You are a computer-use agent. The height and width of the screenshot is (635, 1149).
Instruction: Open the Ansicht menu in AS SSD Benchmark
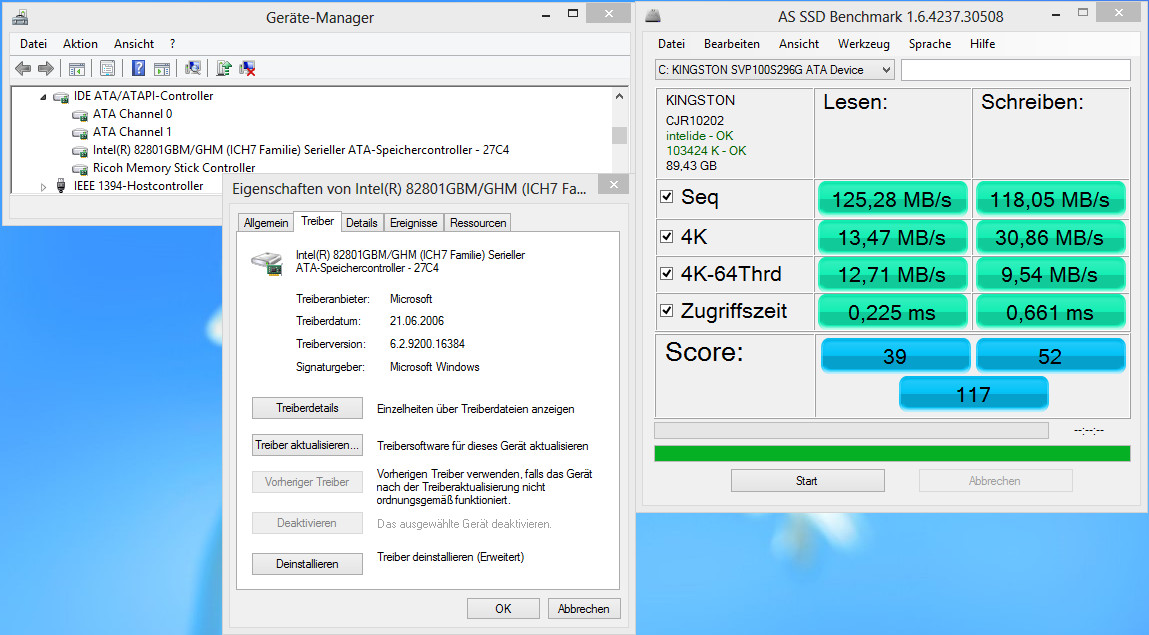click(799, 44)
